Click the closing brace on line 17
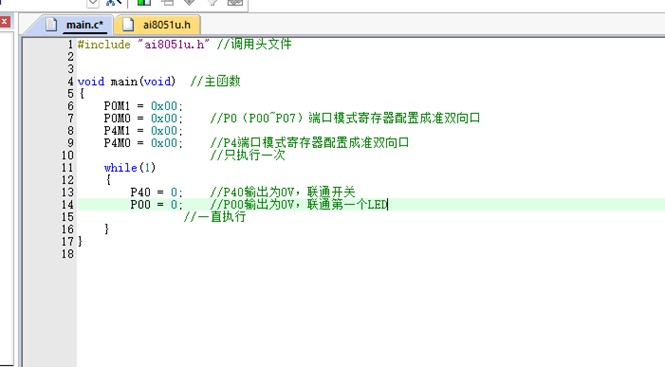Viewport: 665px width, 367px height. 80,241
